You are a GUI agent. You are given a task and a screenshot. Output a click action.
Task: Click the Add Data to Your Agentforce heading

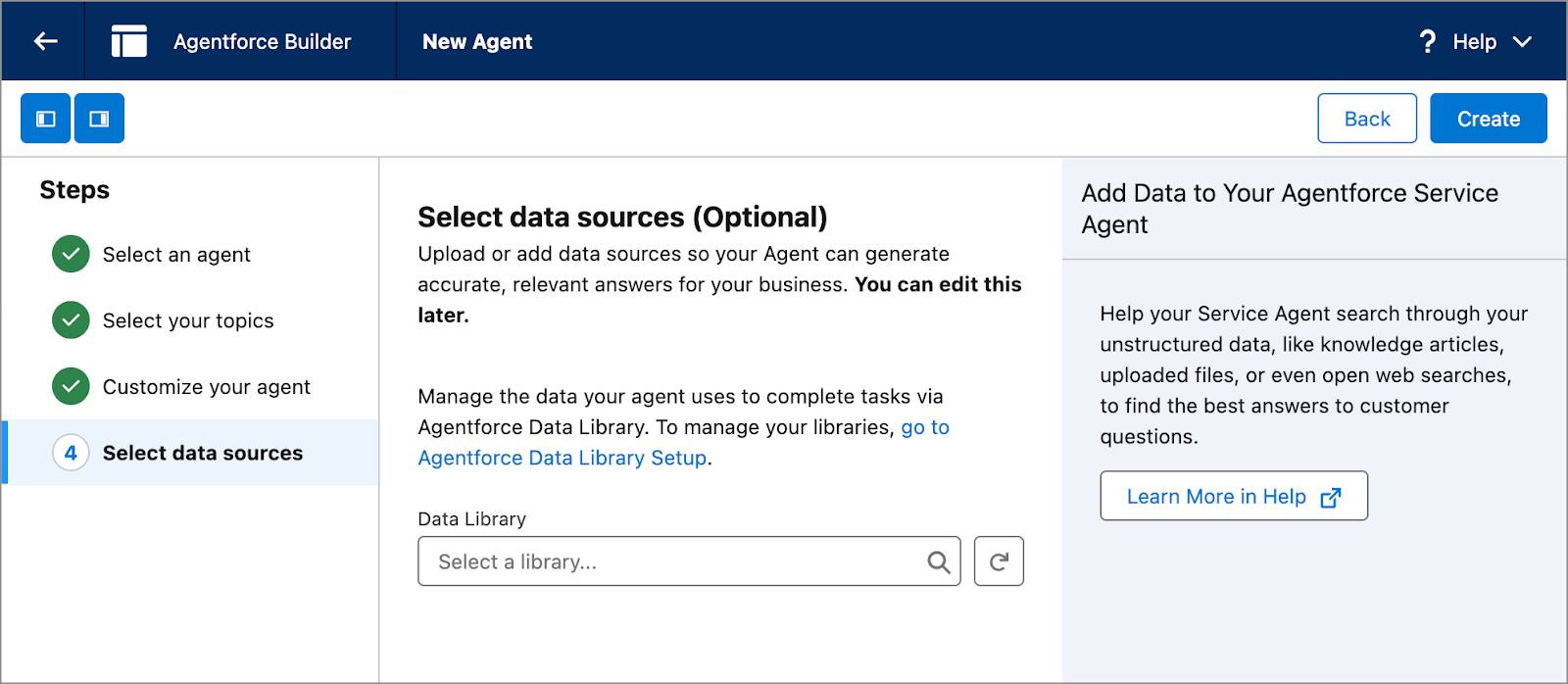[1290, 209]
